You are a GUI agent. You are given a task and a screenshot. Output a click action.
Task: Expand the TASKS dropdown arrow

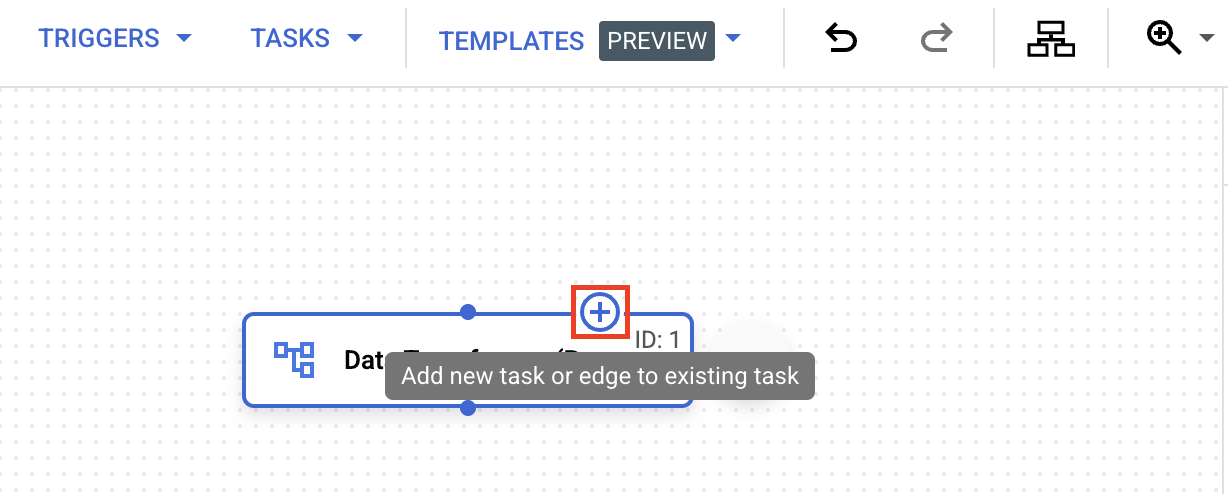tap(354, 39)
